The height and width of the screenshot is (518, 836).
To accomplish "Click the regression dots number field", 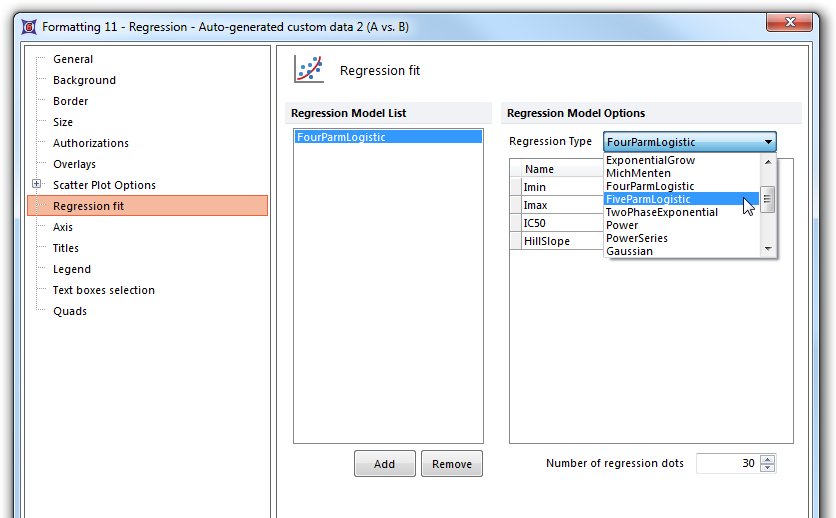I will (726, 464).
